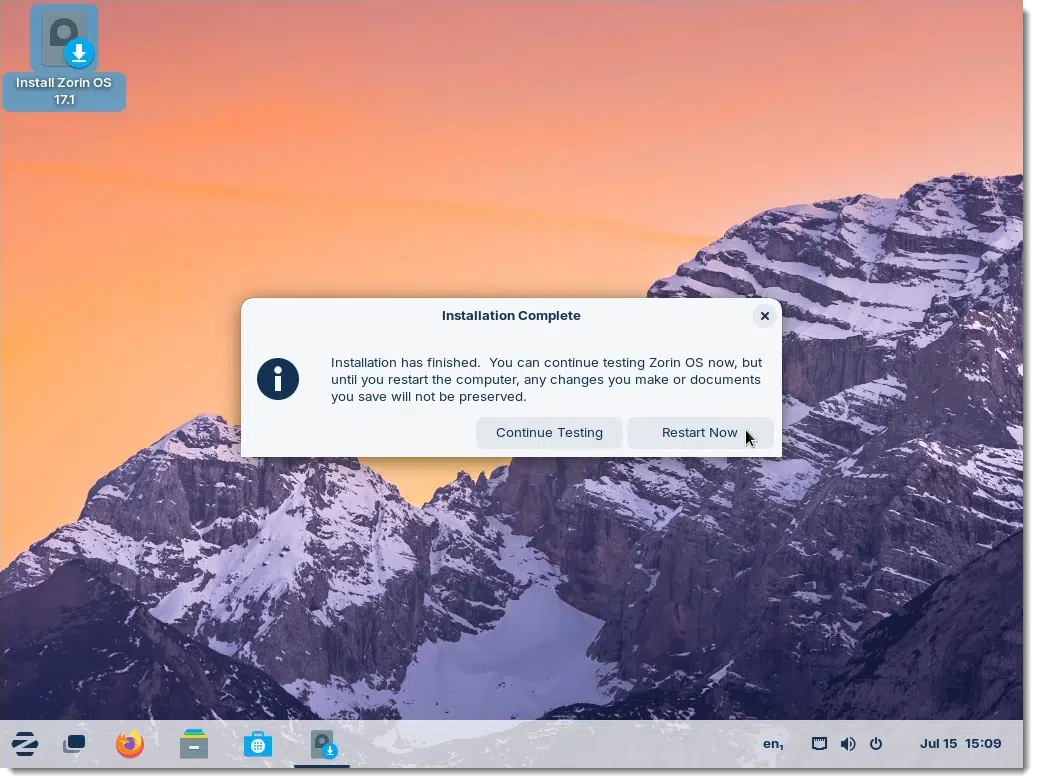Open the power menu in tray
This screenshot has height=783, width=1038.
pos(876,744)
